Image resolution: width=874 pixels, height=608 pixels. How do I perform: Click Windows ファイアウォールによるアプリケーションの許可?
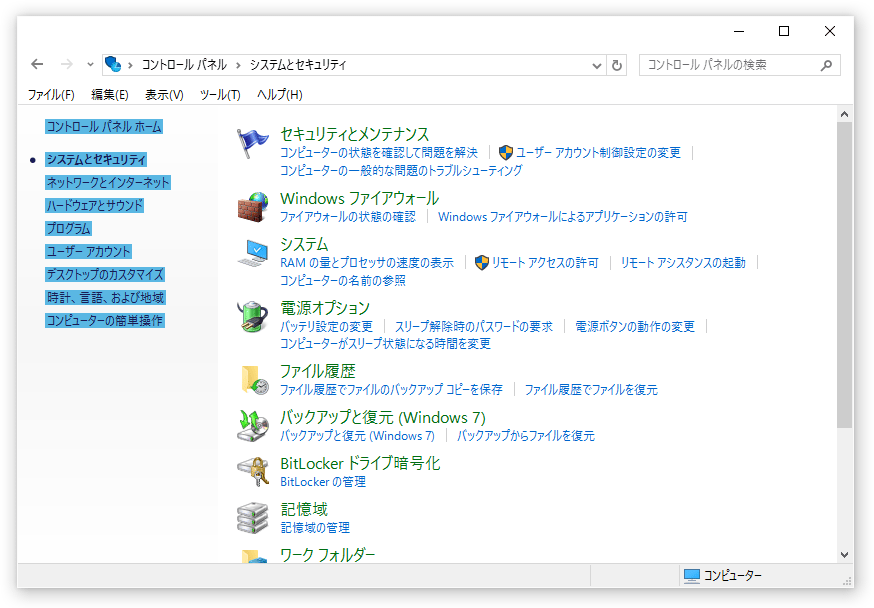562,217
